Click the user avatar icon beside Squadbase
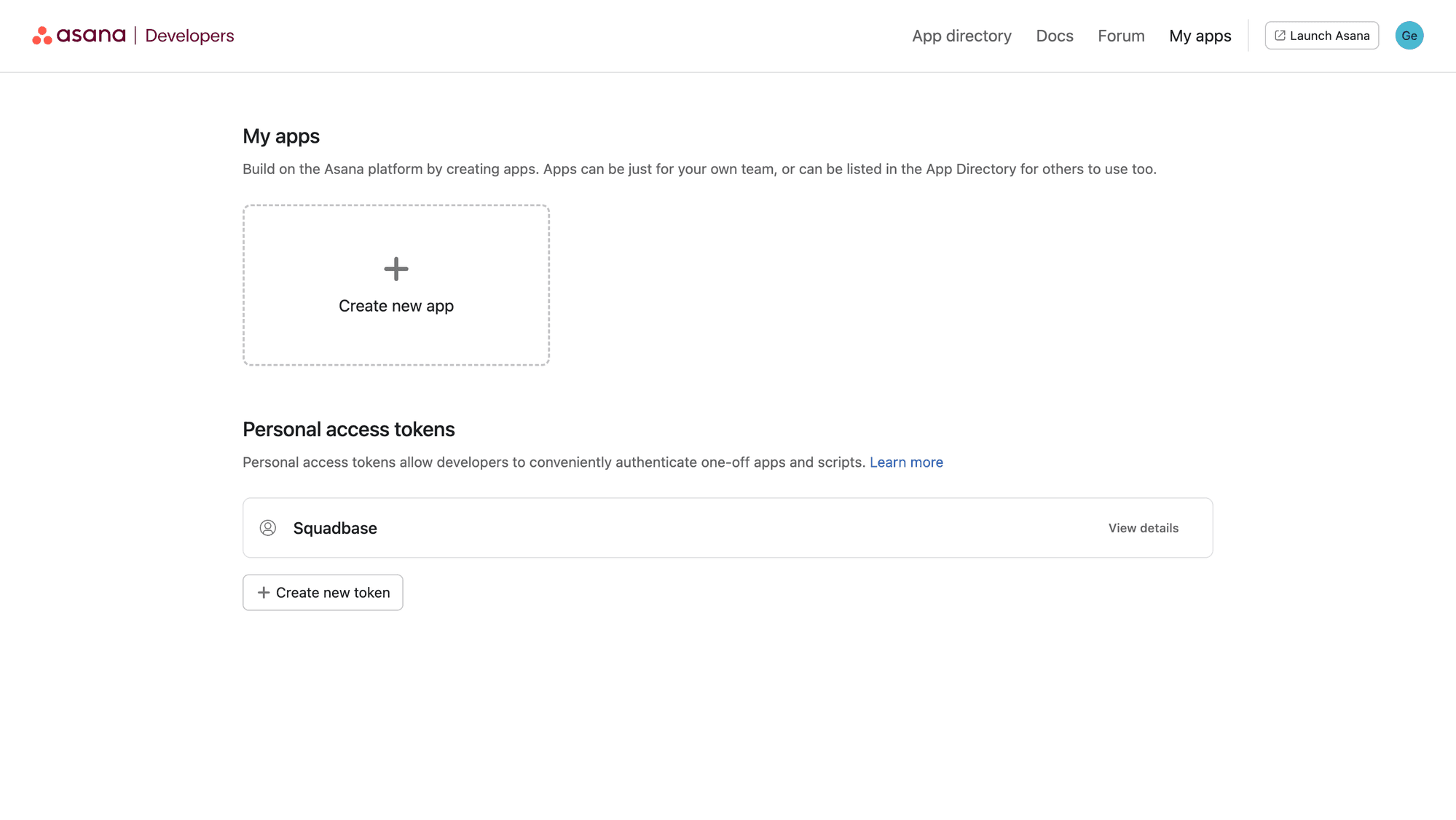 pos(268,527)
